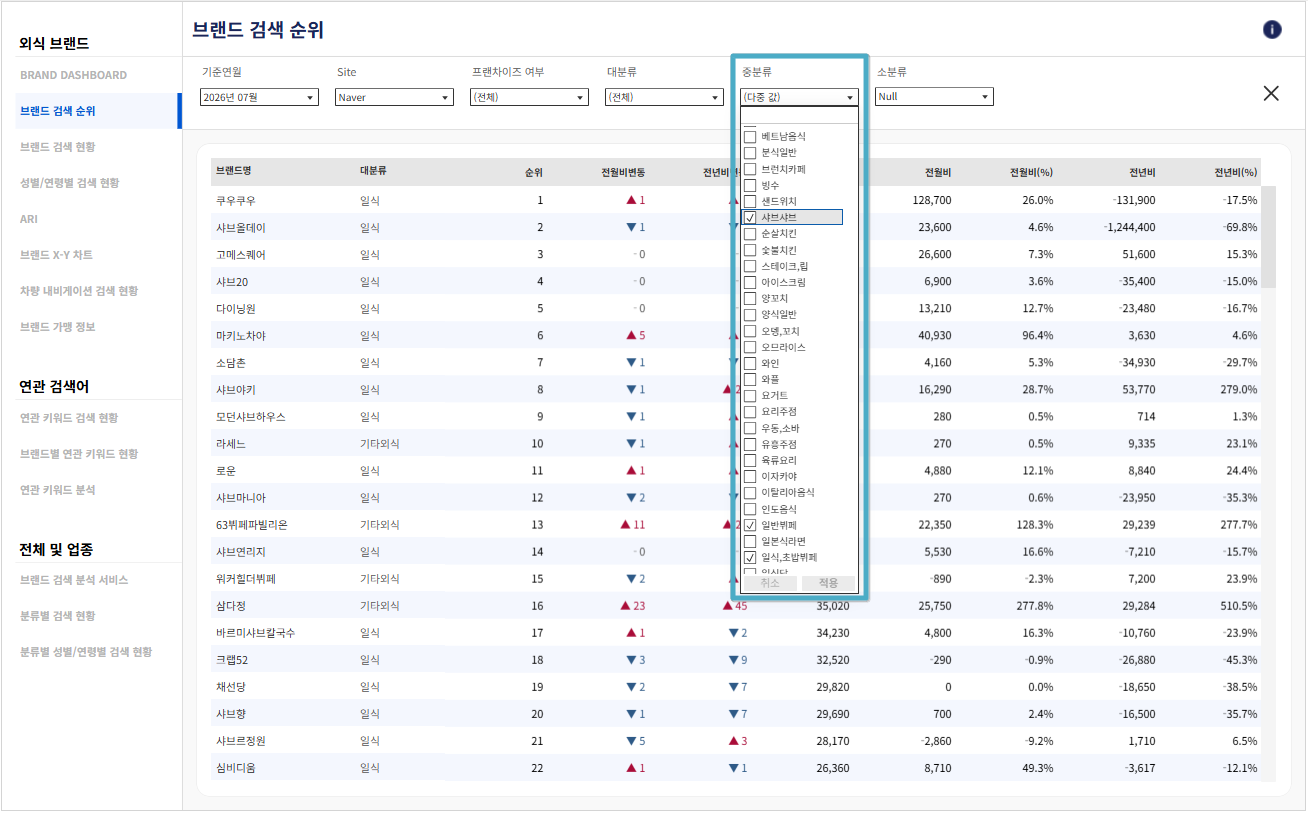
Task: Click the 바르미샤브칼국수 brand cell
Action: [255, 632]
